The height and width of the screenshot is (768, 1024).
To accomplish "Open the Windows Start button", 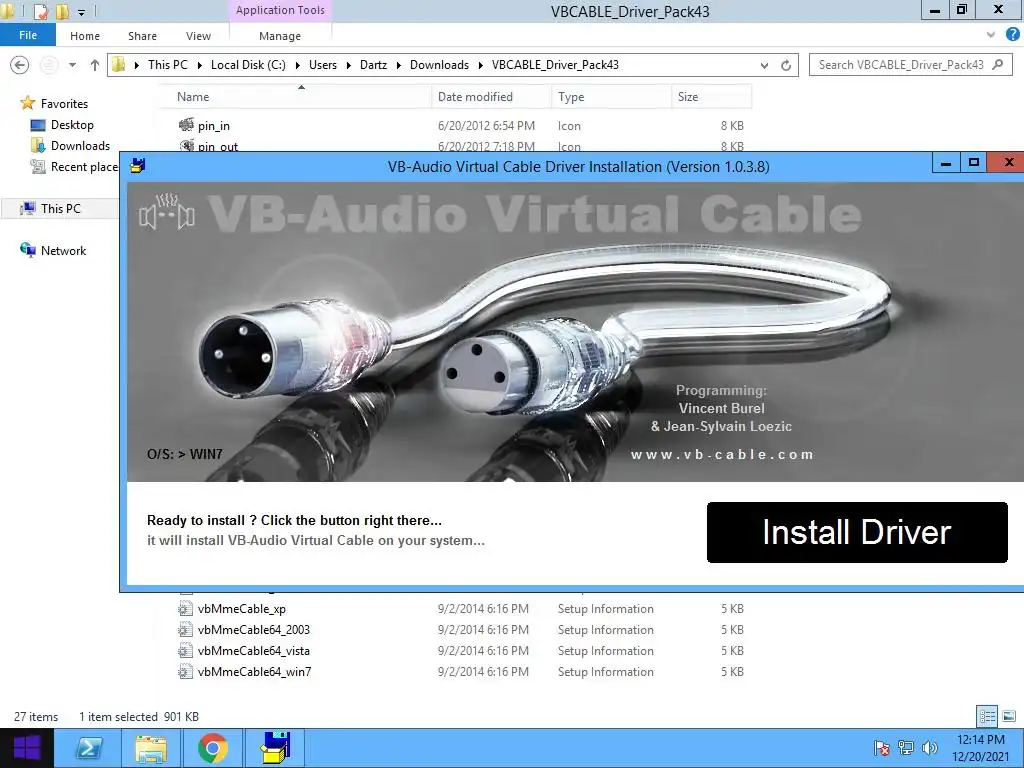I will click(27, 748).
